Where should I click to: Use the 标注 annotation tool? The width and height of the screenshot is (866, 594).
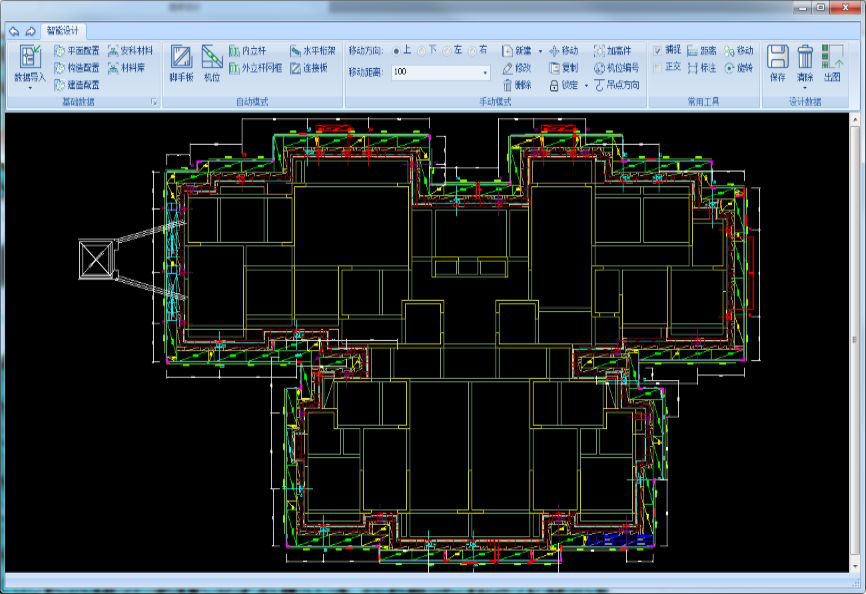[701, 68]
